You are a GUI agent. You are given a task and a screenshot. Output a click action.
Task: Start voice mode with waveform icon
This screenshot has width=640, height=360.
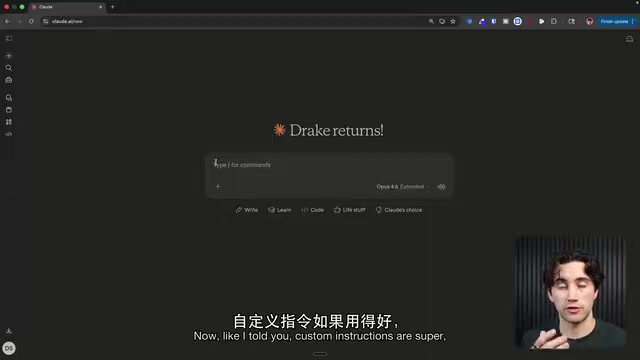click(441, 187)
